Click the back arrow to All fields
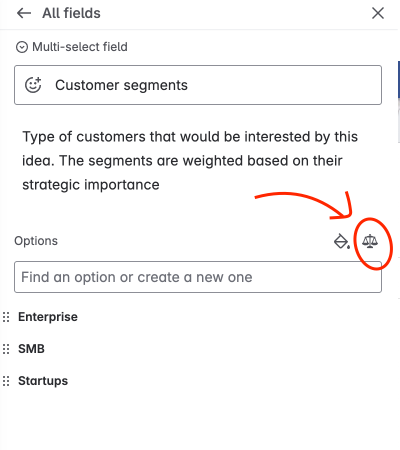This screenshot has width=400, height=450. 24,13
